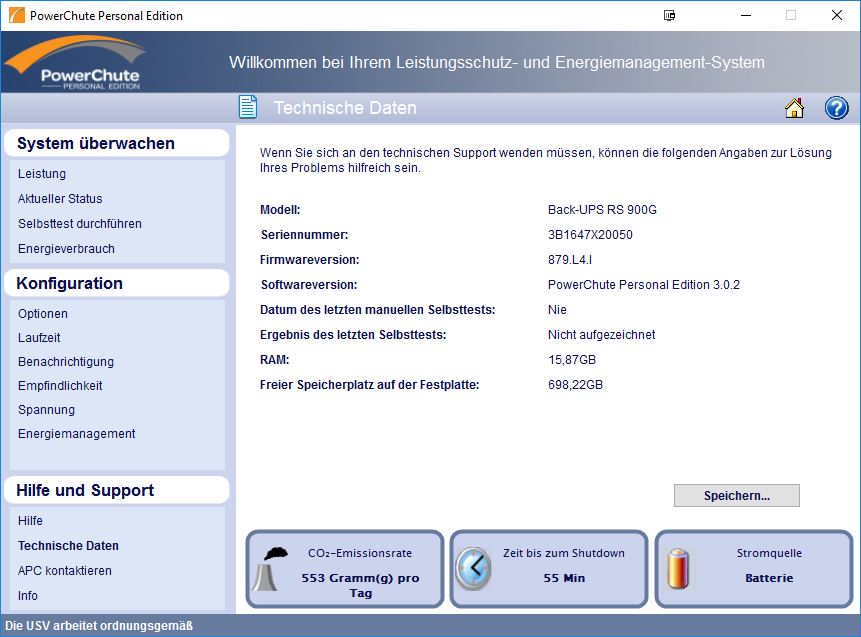Click the Nie self-test date value
Viewport: 861px width, 637px height.
(x=557, y=310)
